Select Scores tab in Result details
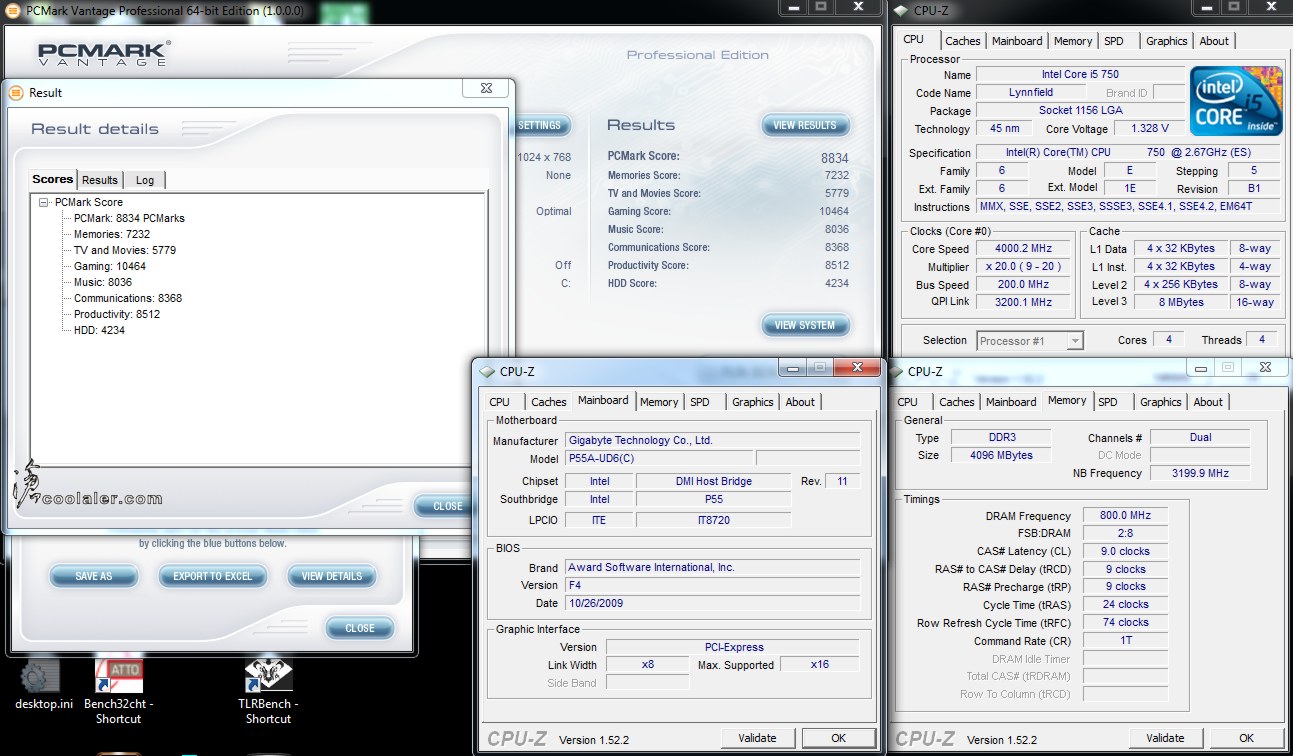Screen dimensions: 1293x756 (x=53, y=179)
